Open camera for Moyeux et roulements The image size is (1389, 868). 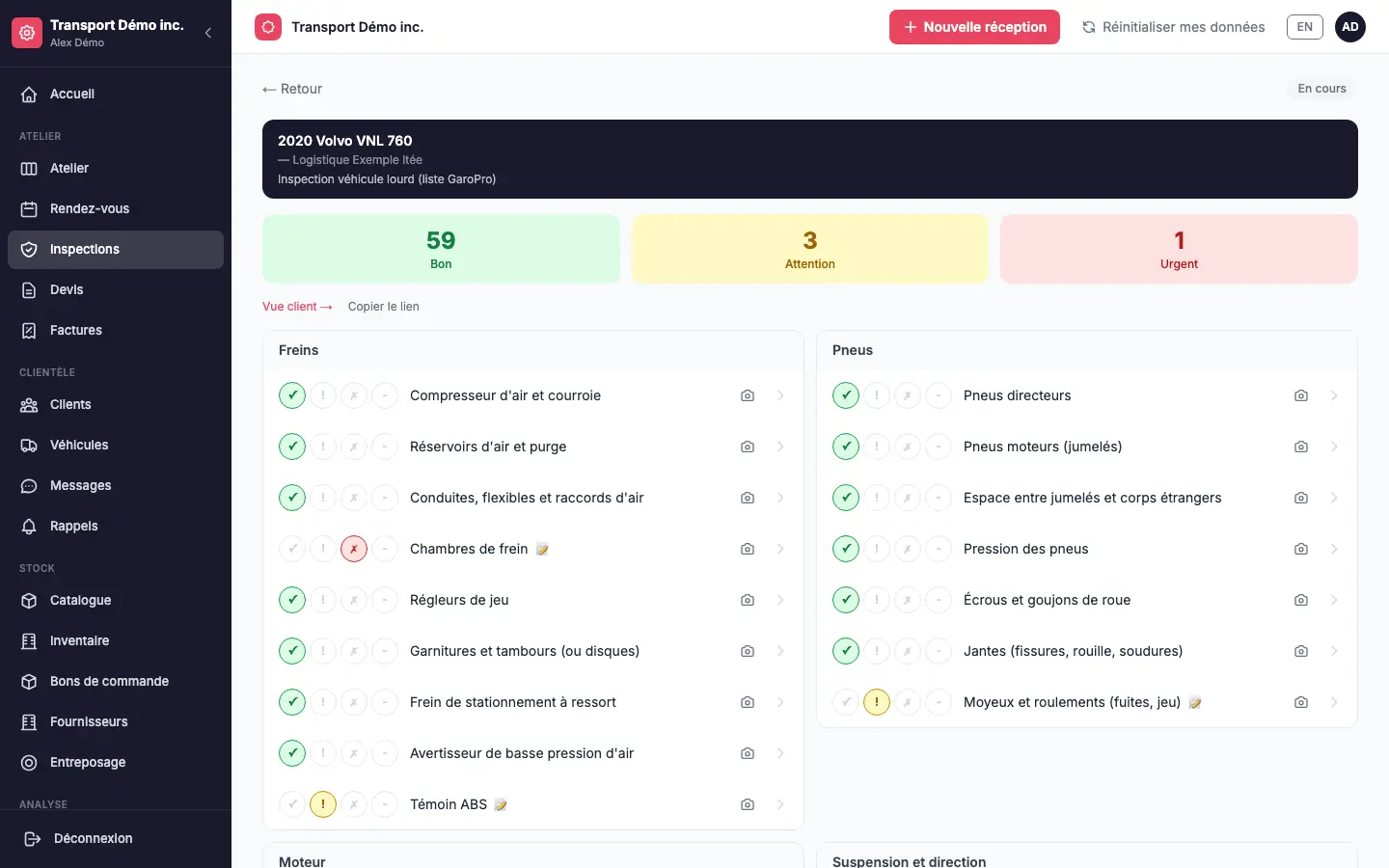coord(1301,702)
